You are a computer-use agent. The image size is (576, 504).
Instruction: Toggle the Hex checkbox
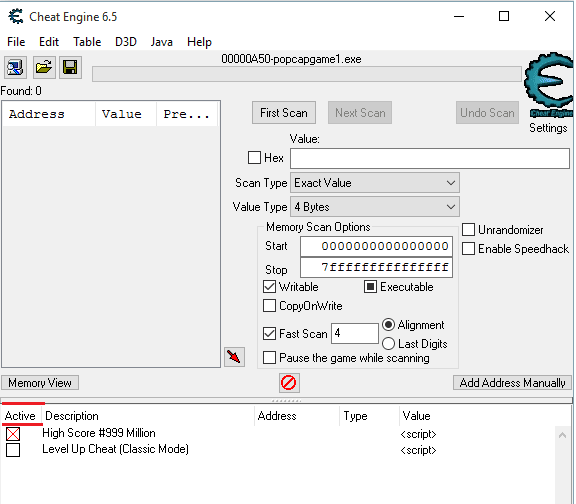click(x=254, y=158)
